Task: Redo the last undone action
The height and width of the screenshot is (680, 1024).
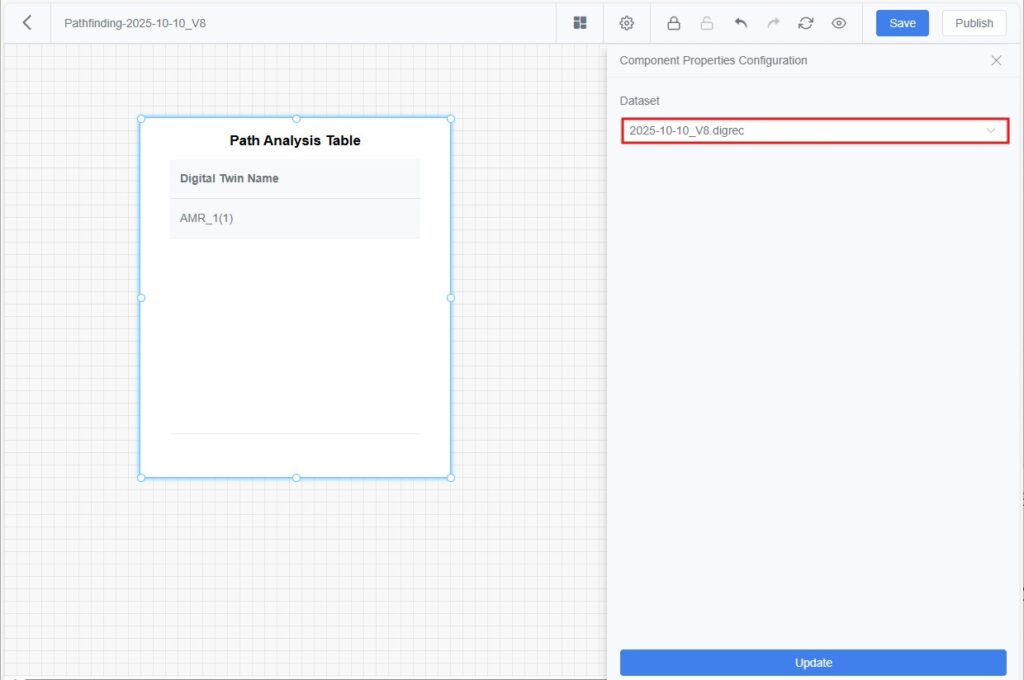Action: (x=773, y=23)
